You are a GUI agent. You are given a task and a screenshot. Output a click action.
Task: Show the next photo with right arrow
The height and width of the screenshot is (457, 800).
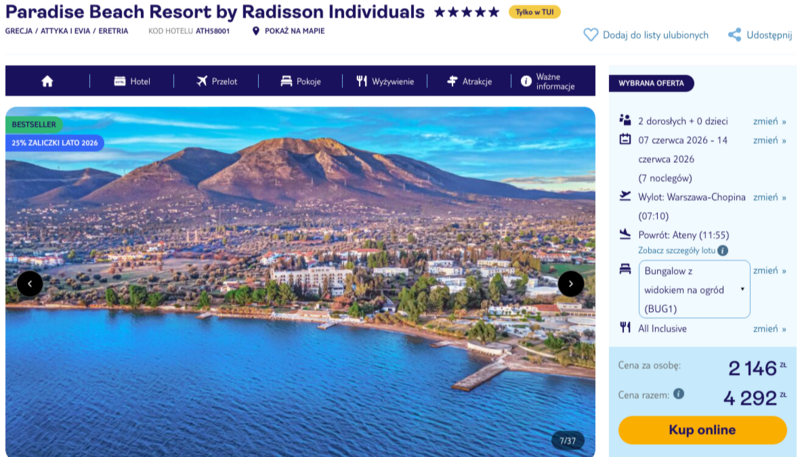coord(570,284)
